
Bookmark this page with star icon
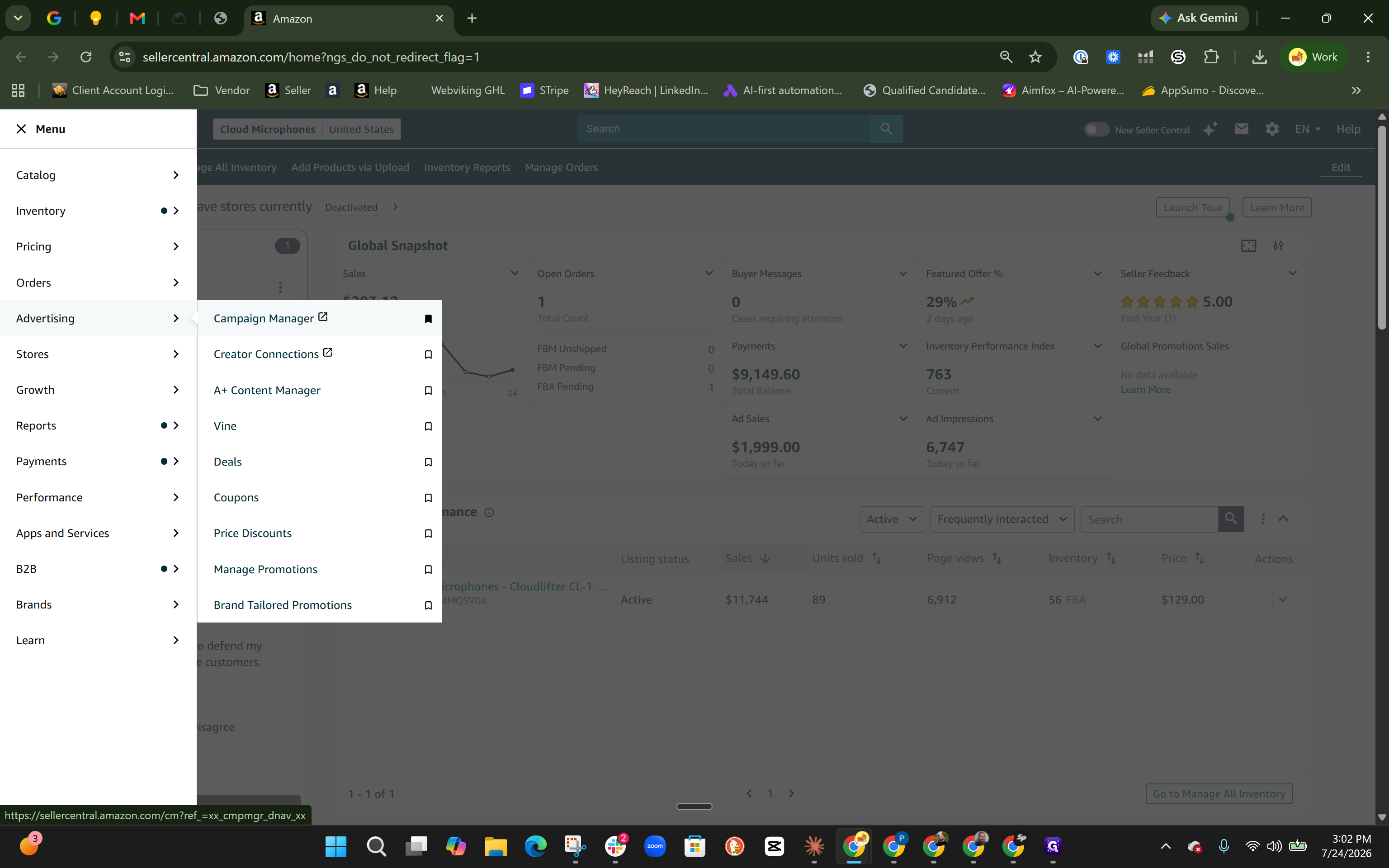pyautogui.click(x=1035, y=57)
